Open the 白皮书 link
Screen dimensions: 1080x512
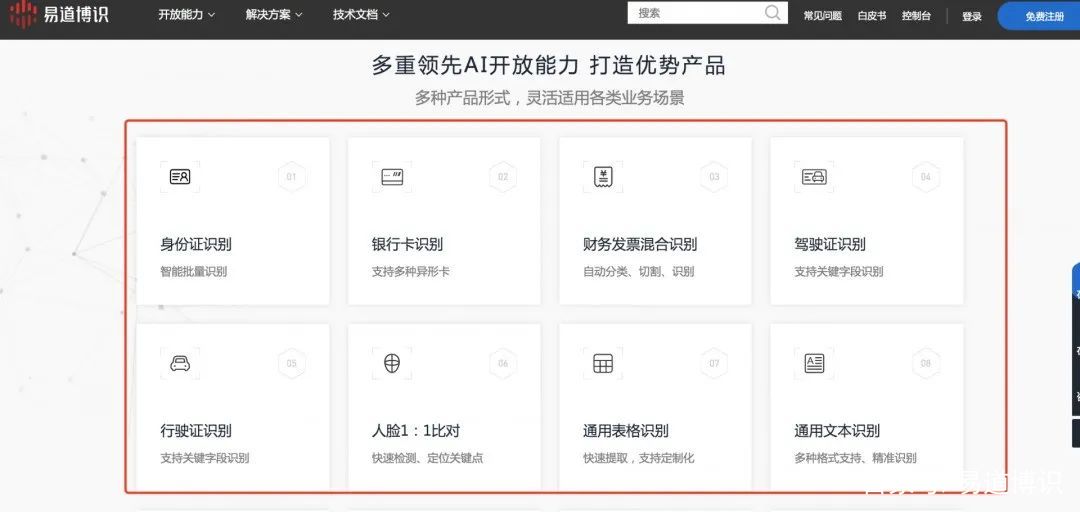872,16
